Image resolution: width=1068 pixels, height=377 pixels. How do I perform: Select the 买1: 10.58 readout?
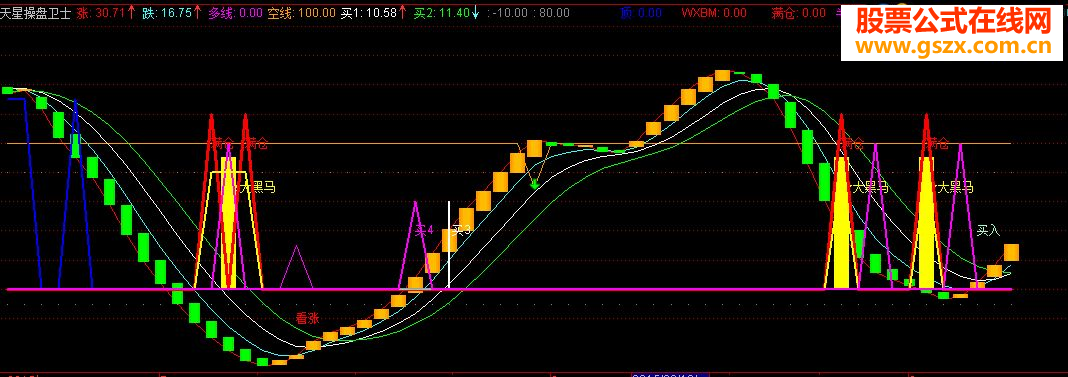tap(368, 12)
